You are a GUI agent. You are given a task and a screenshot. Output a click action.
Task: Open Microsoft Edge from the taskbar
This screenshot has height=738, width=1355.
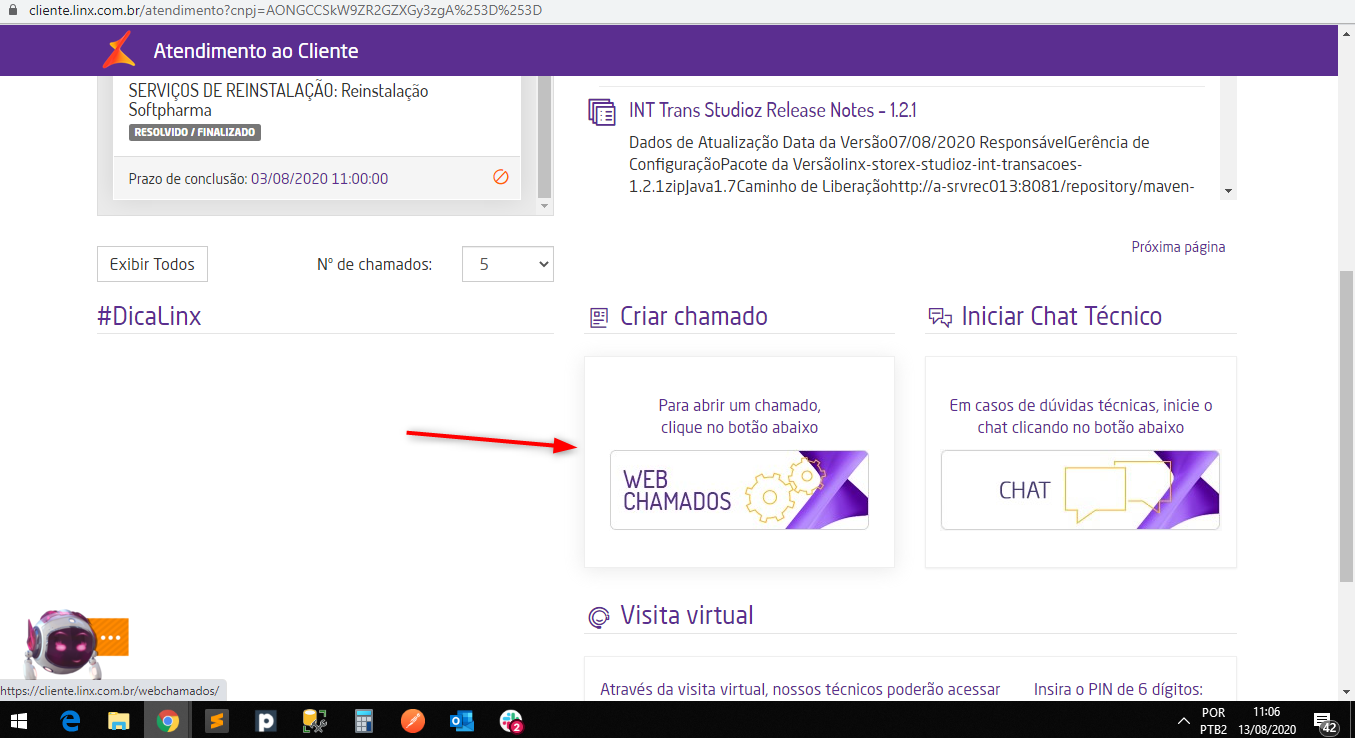pyautogui.click(x=70, y=720)
